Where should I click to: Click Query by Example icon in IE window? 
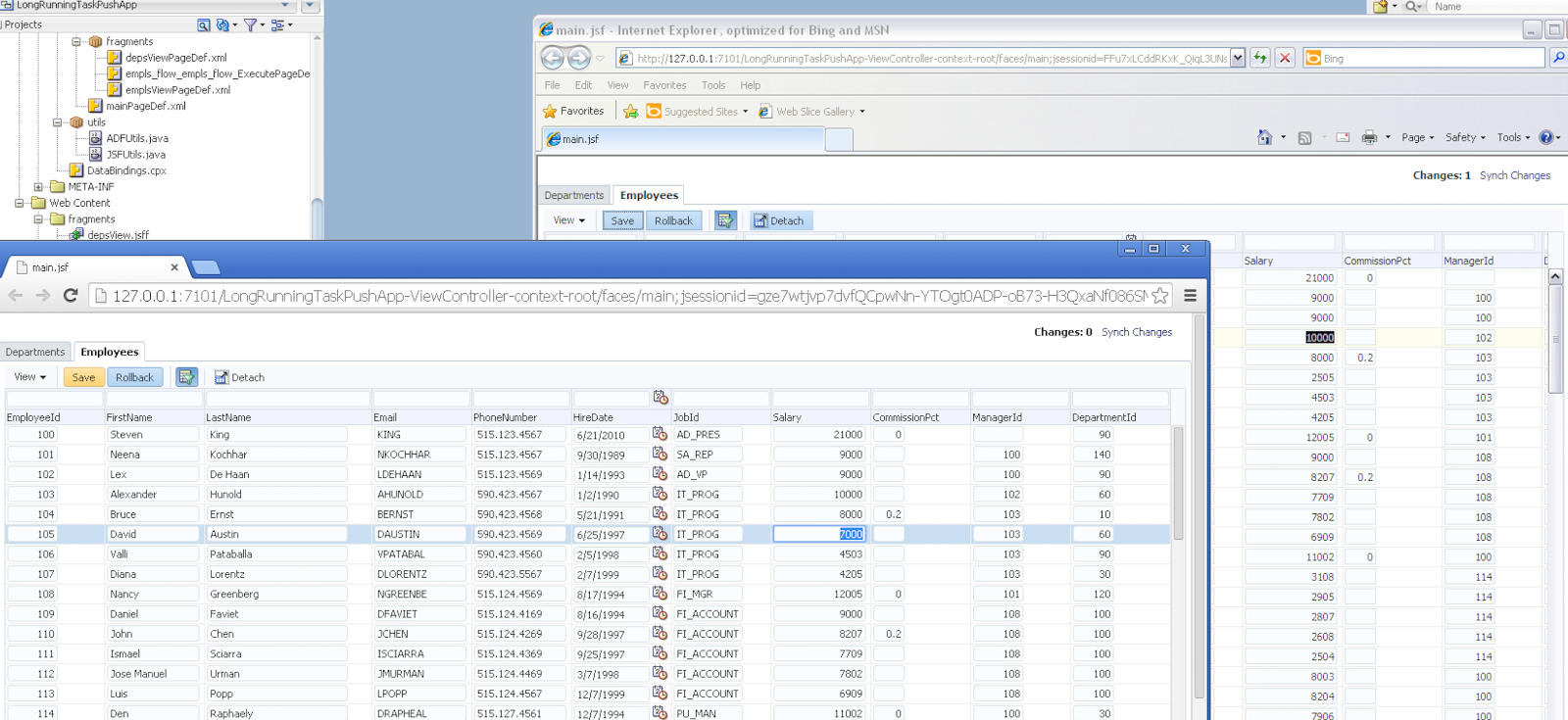[725, 220]
